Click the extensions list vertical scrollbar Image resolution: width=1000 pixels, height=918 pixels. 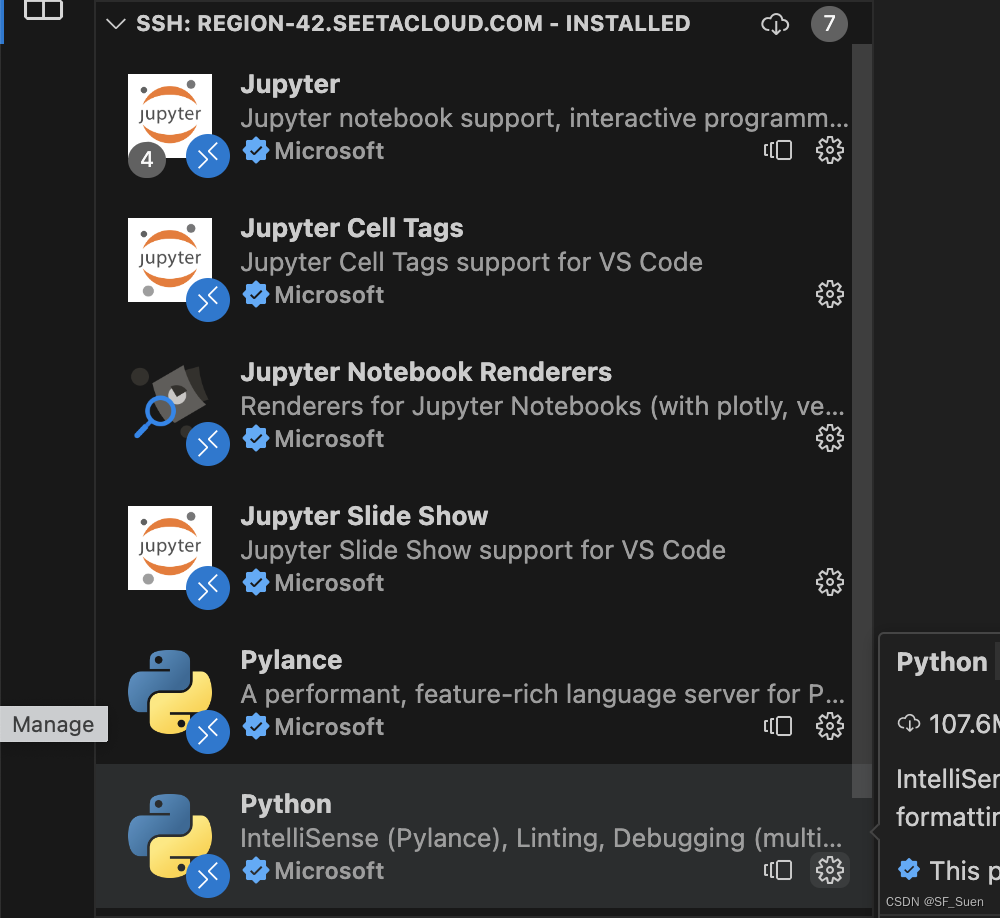click(x=862, y=421)
